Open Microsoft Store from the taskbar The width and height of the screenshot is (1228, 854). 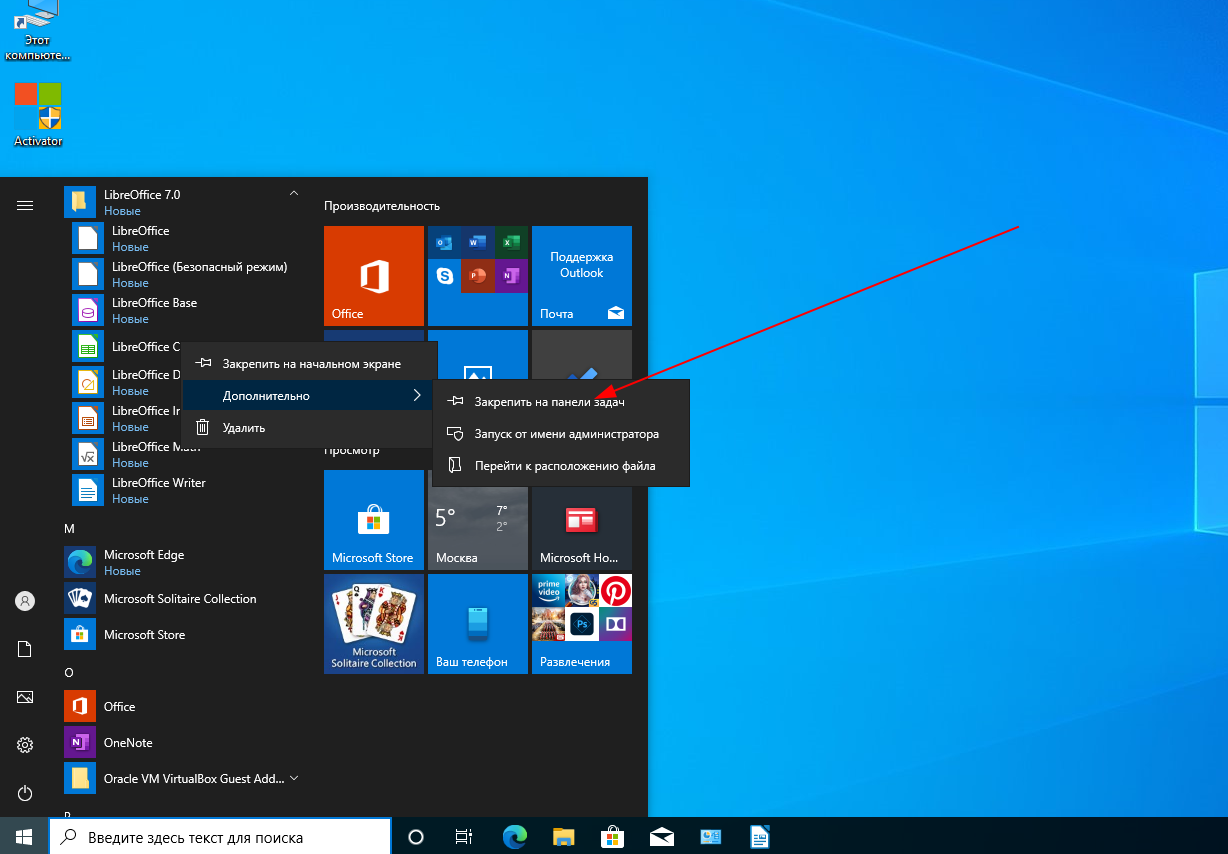coord(613,837)
